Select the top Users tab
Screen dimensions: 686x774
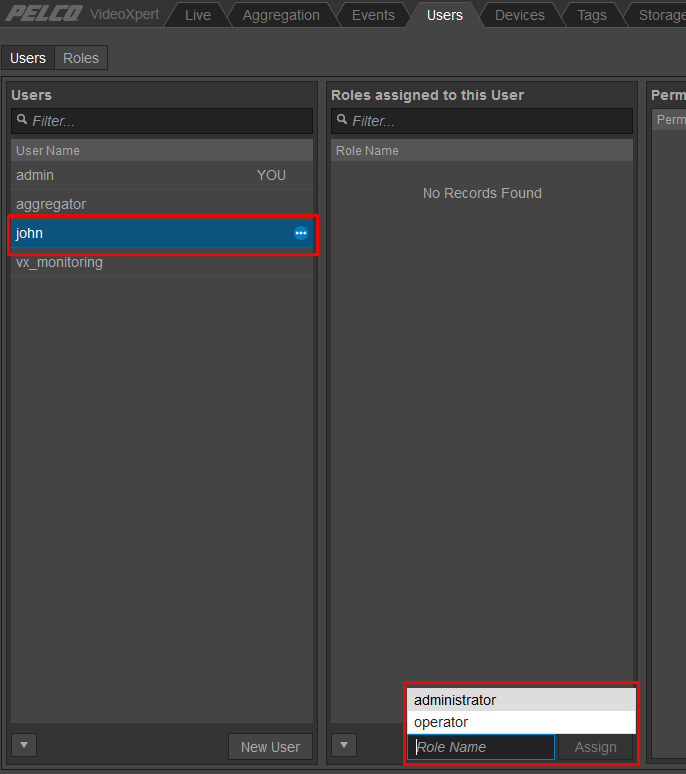pos(445,15)
